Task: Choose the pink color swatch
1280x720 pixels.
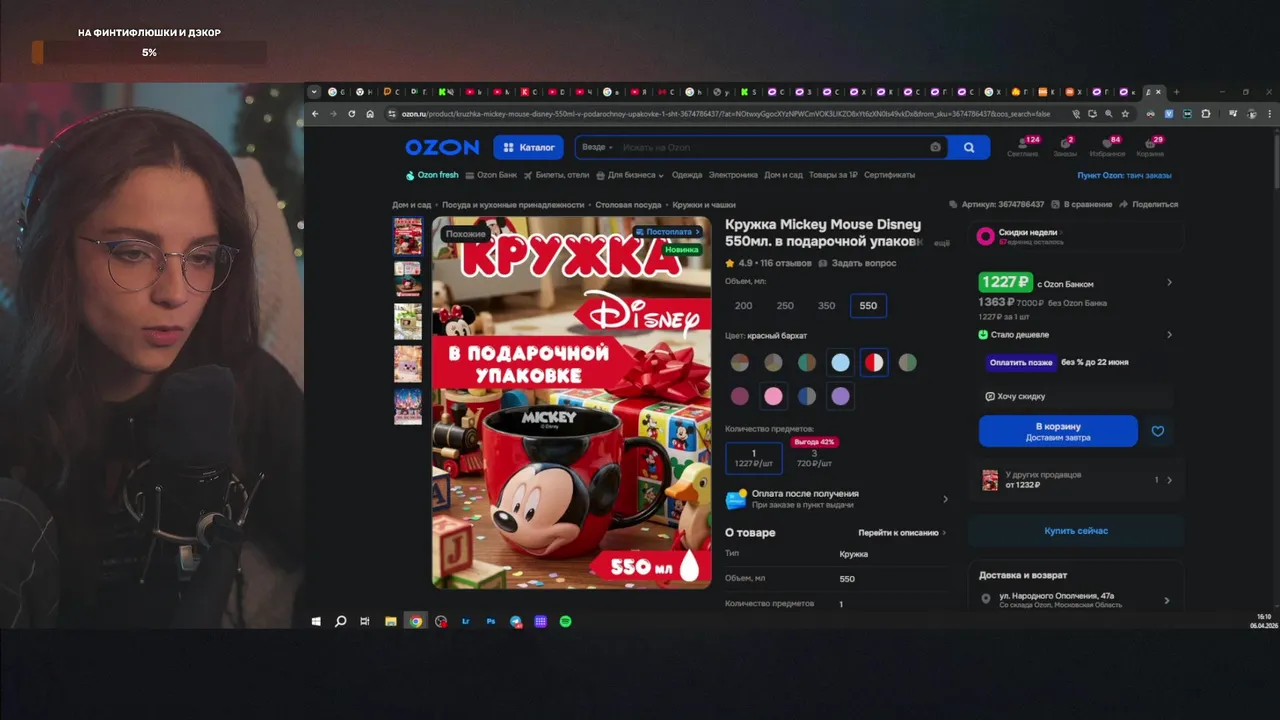Action: point(773,396)
